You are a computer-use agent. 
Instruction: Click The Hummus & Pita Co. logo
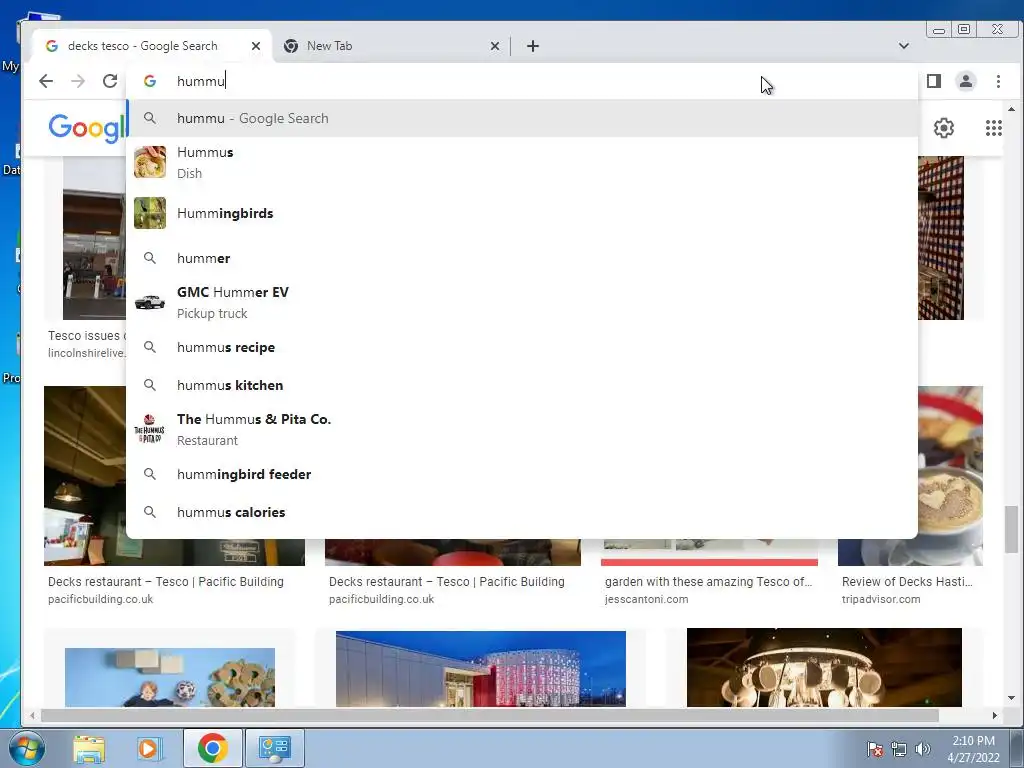(x=150, y=430)
